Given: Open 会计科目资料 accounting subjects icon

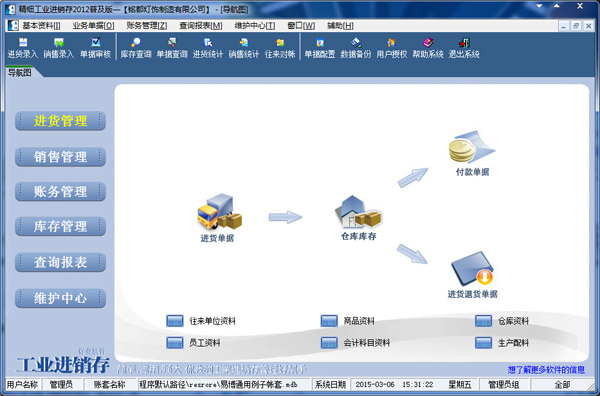Looking at the screenshot, I should 329,342.
